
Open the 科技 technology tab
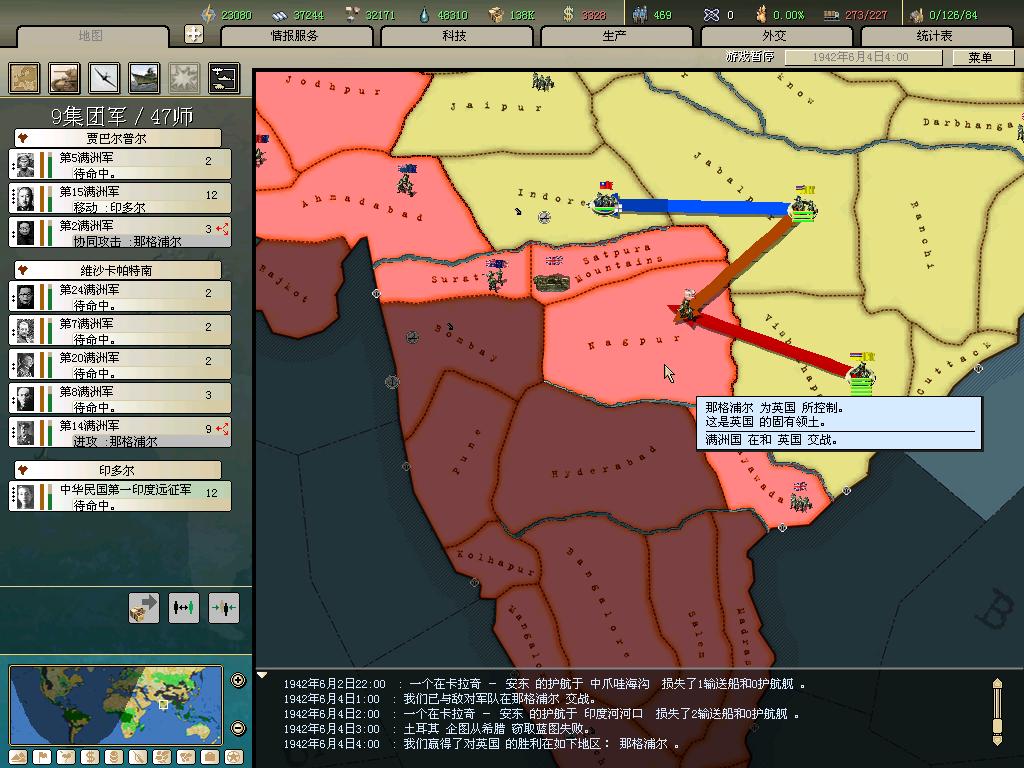(454, 36)
